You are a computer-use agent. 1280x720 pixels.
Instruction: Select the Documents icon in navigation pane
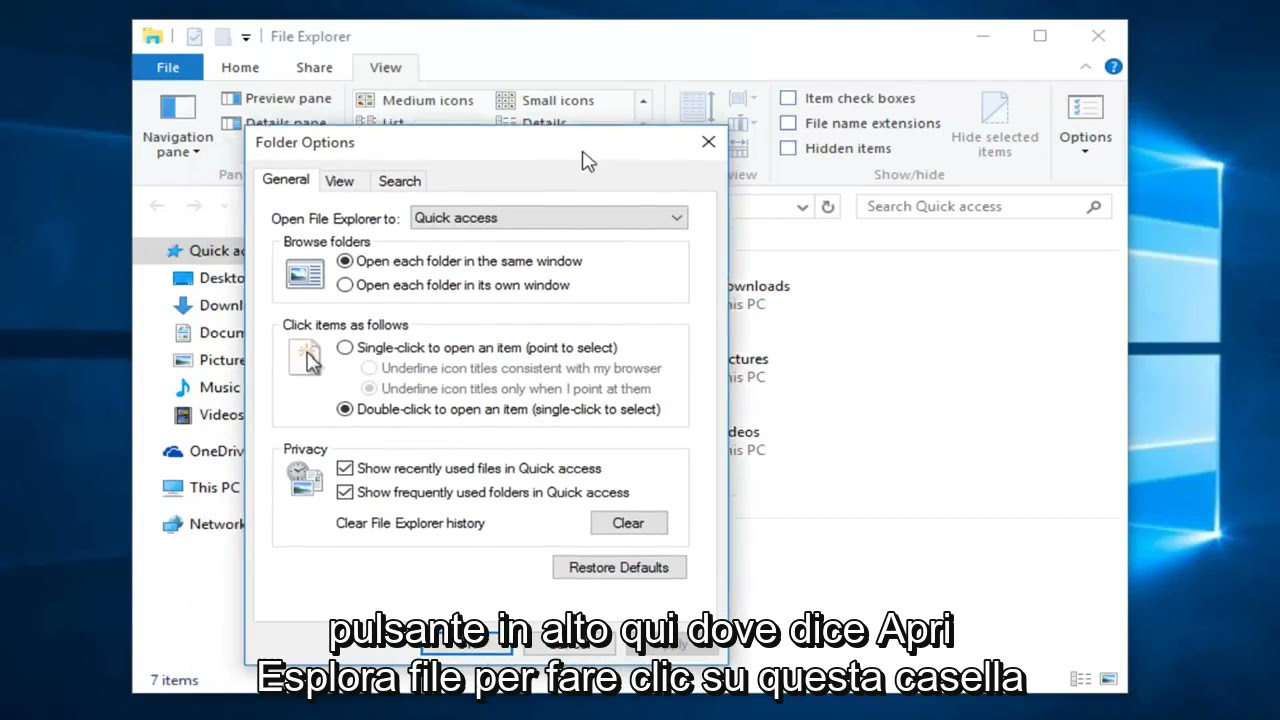tap(183, 333)
